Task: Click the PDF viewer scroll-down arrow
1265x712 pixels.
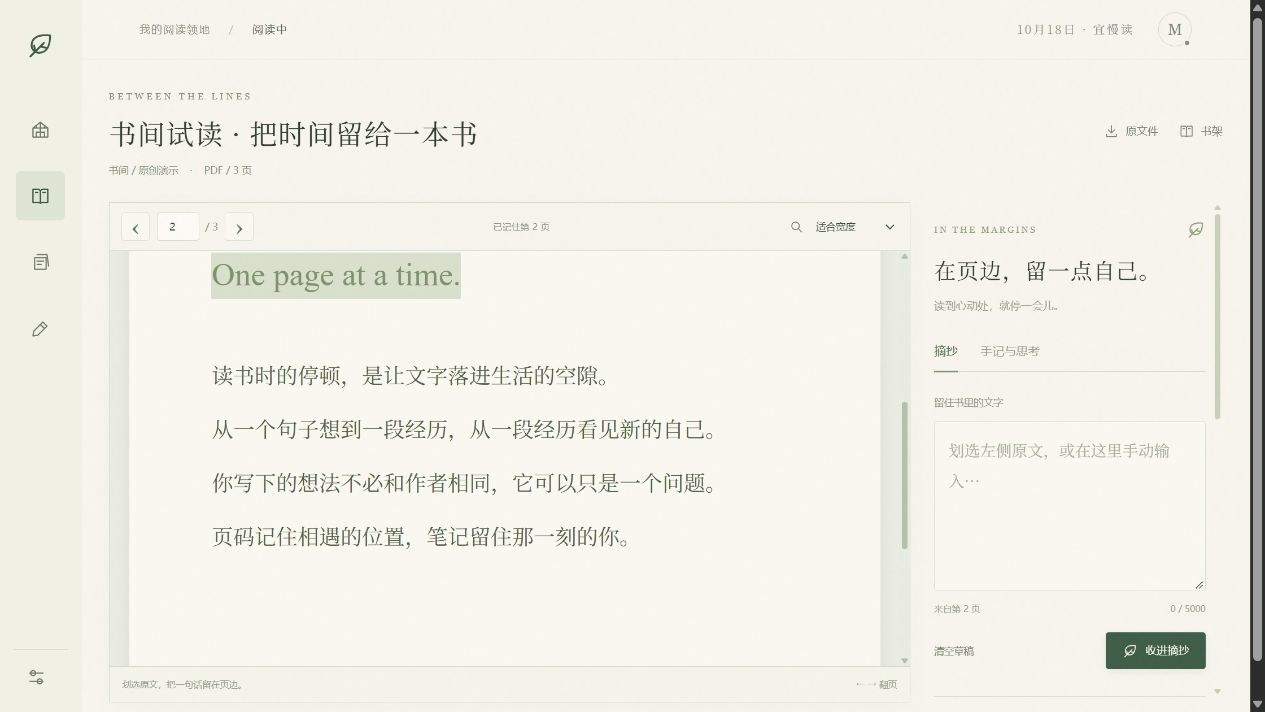Action: (x=905, y=661)
